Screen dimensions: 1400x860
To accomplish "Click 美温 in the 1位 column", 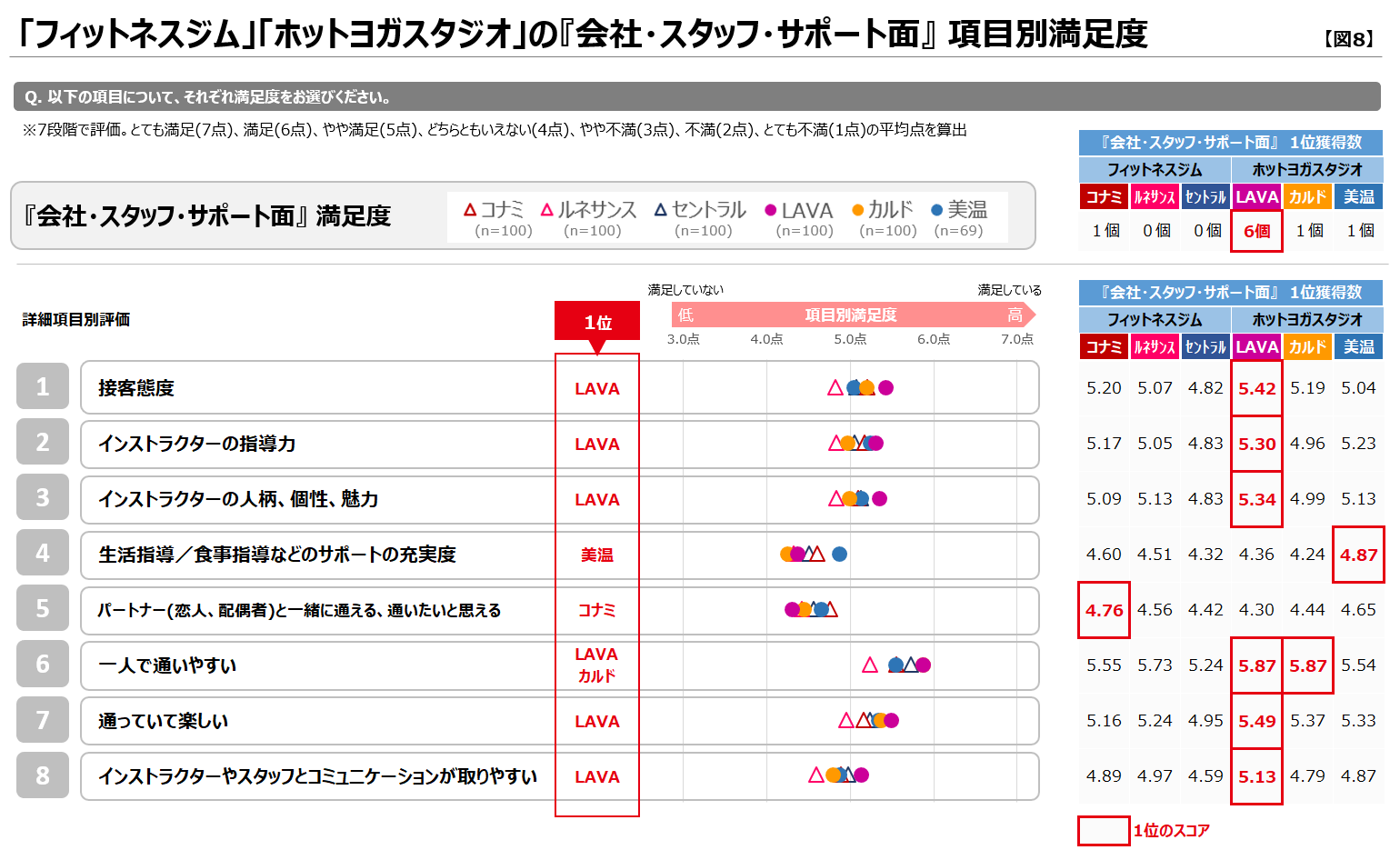I will (597, 555).
